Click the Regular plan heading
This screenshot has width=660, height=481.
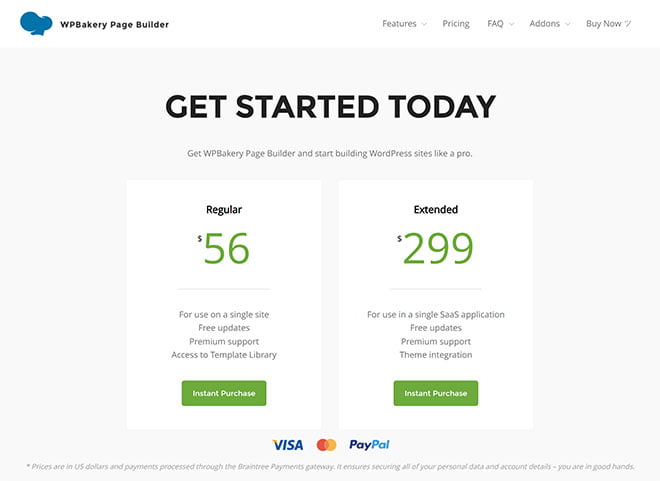(x=224, y=210)
